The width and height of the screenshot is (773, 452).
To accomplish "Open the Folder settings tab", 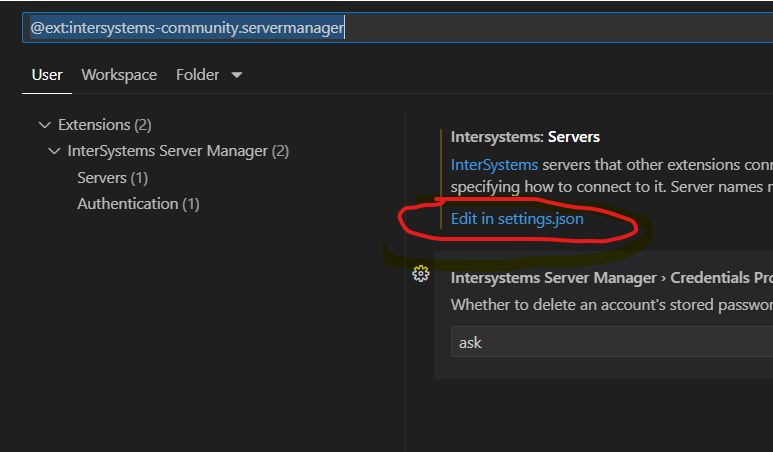I will [x=197, y=75].
